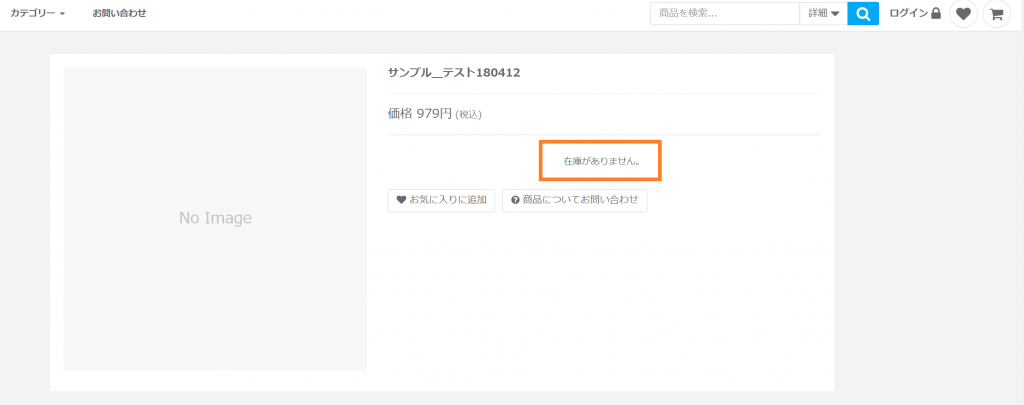Open favorites via header heart icon
Image resolution: width=1024 pixels, height=405 pixels.
pyautogui.click(x=963, y=14)
